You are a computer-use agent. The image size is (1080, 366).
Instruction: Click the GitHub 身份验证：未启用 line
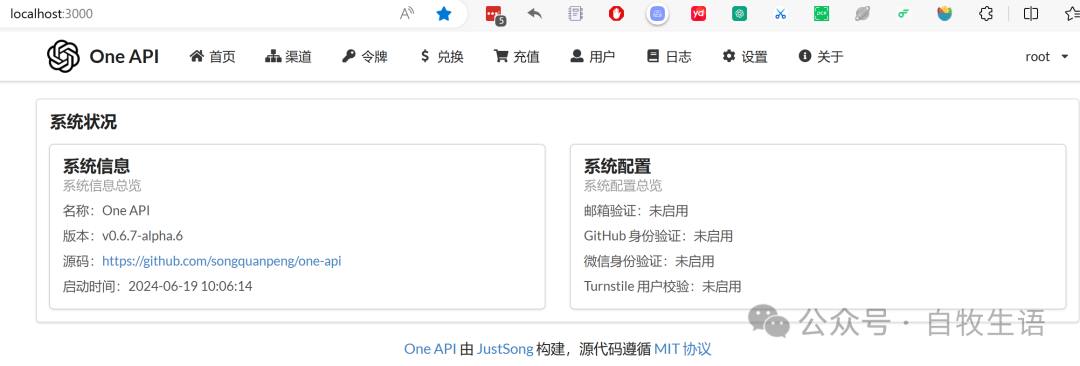coord(658,236)
